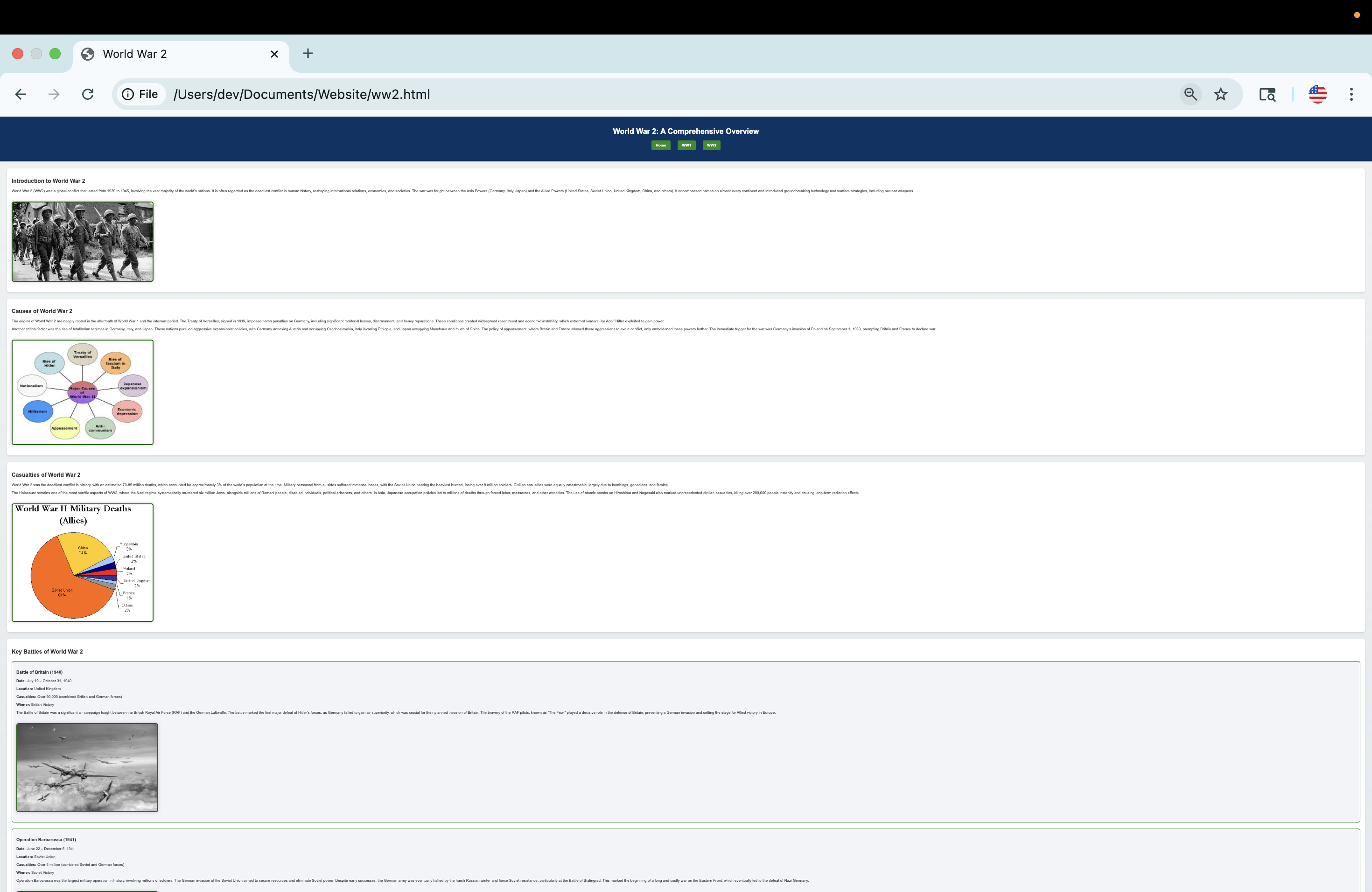Open the marching soldiers photo

83,242
